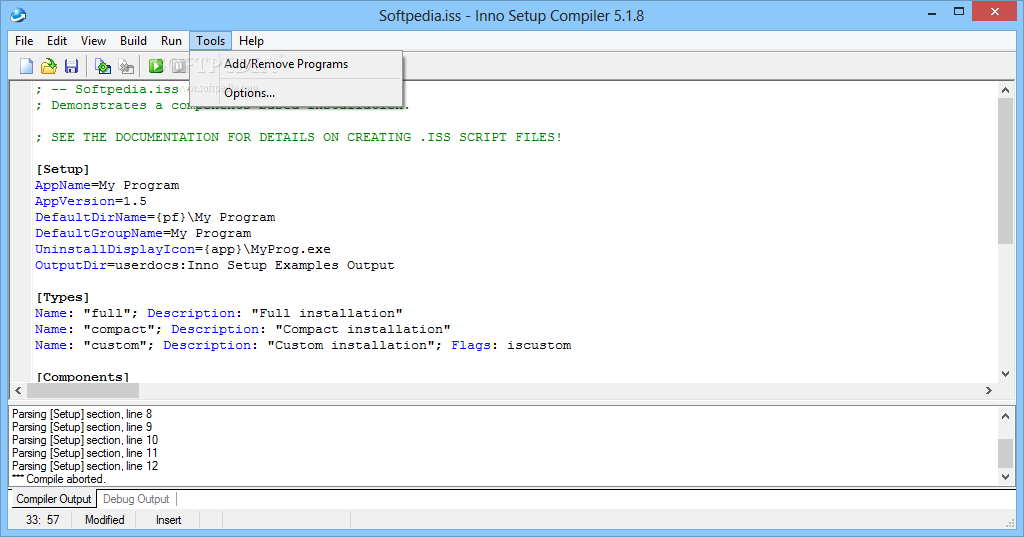Click output pane scrollbar up arrow
This screenshot has width=1024, height=537.
(1005, 415)
